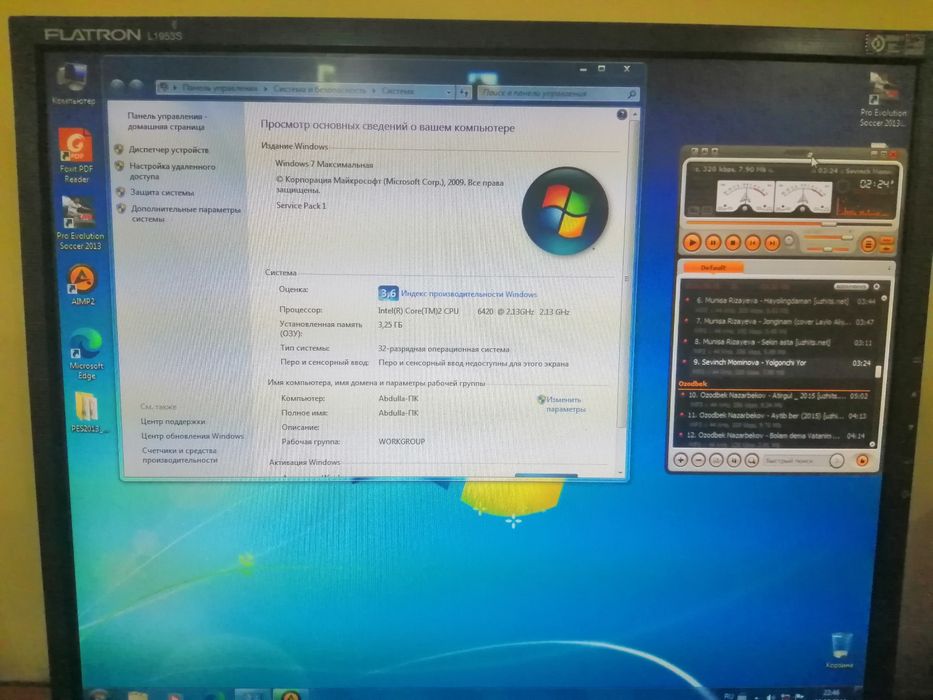Viewport: 933px width, 700px height.
Task: Select track 12 Ozodbek Nazarbekov Bolam dema
Action: tap(771, 436)
